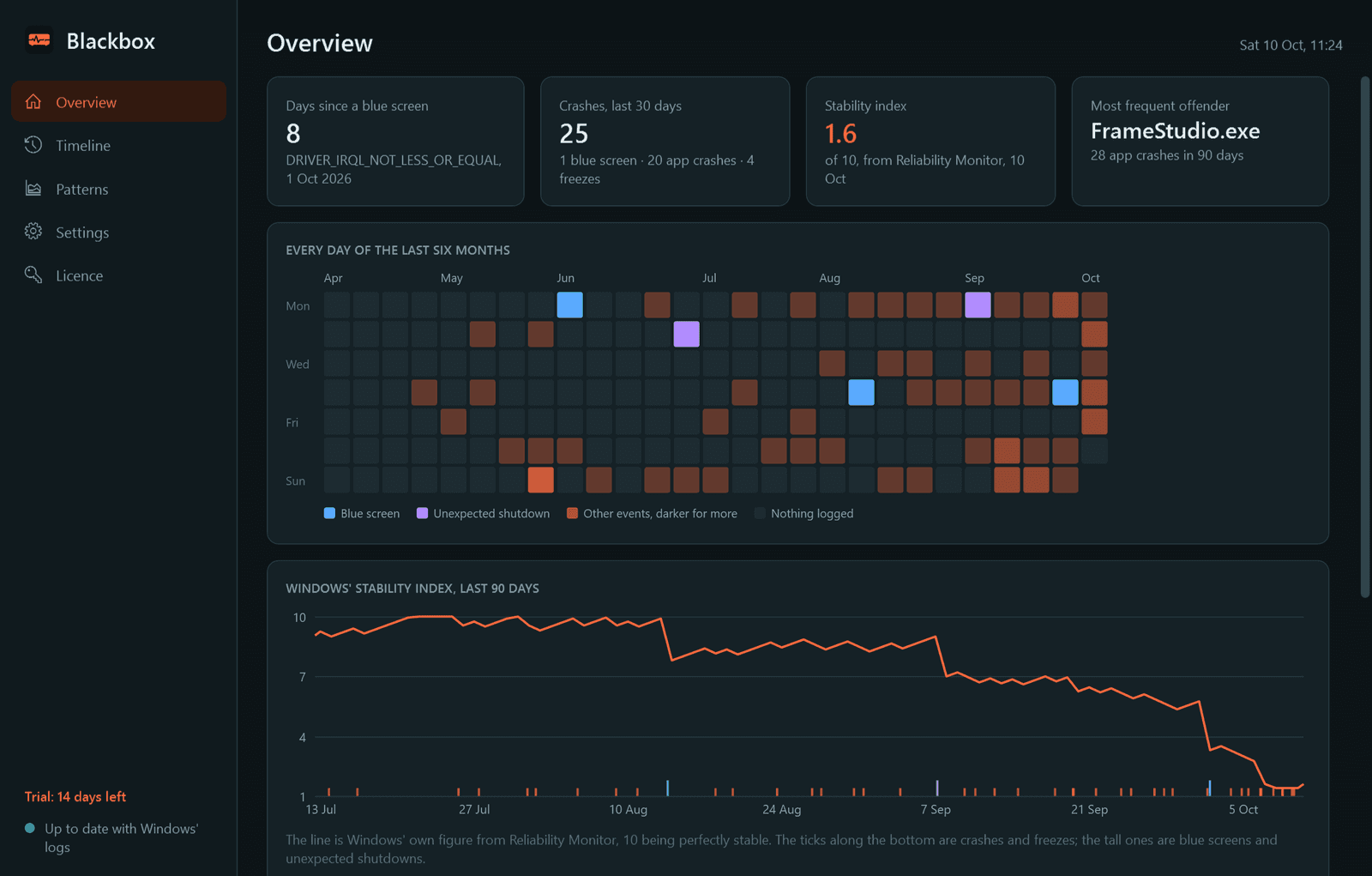The width and height of the screenshot is (1372, 876).
Task: Open the Days since a blue screen card
Action: tap(395, 141)
